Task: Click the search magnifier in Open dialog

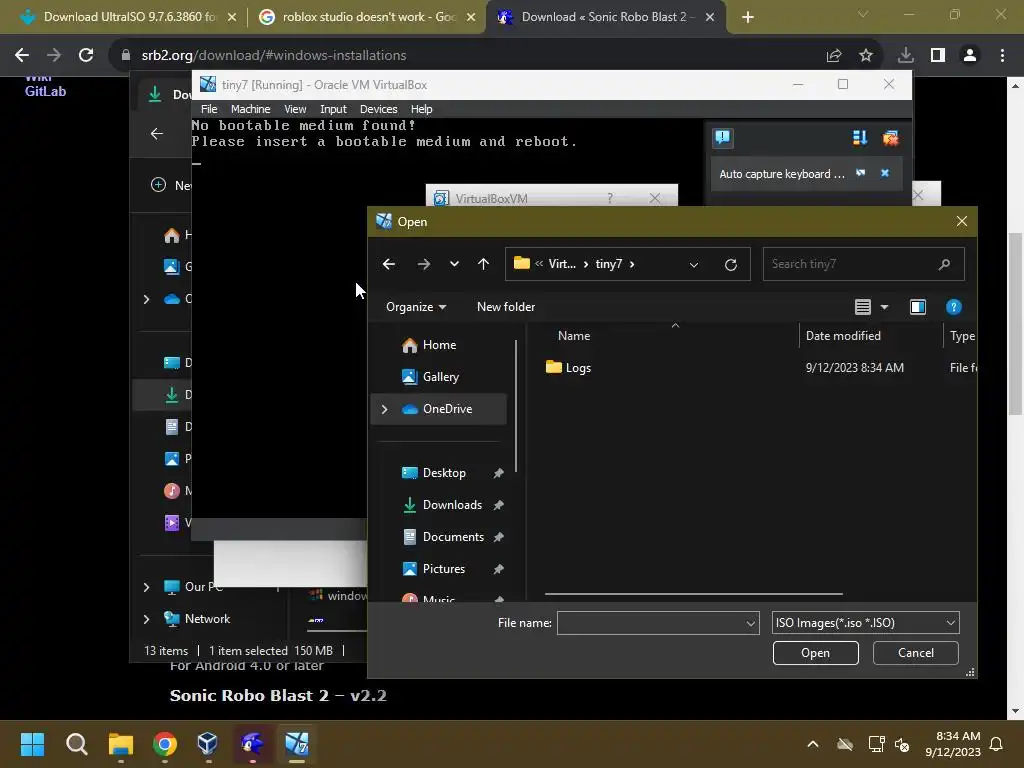Action: tap(944, 264)
